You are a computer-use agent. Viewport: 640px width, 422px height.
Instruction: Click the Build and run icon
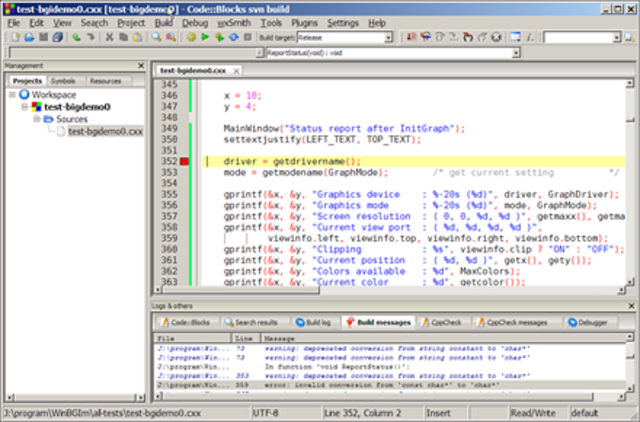tap(220, 37)
